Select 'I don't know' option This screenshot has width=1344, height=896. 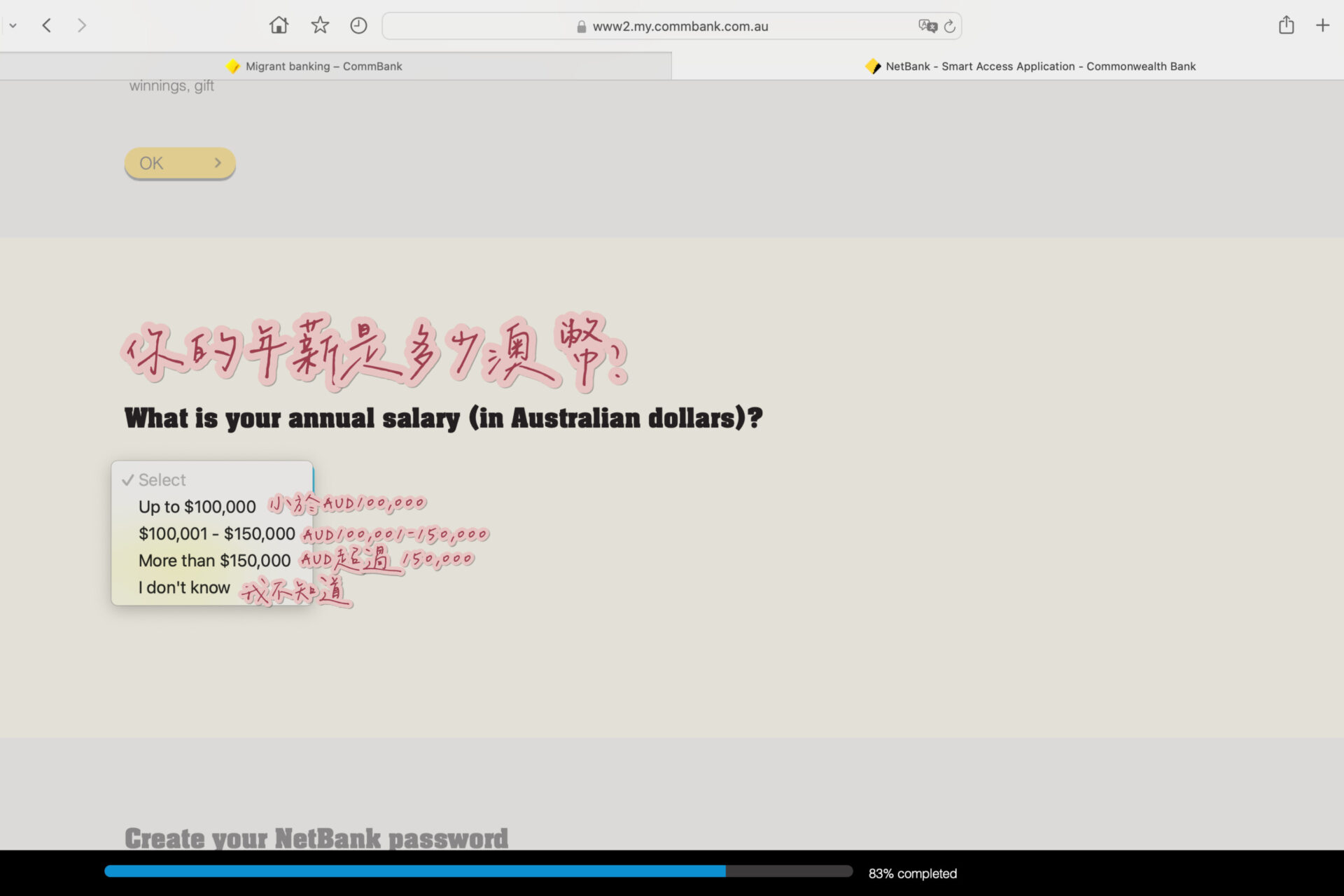point(183,588)
